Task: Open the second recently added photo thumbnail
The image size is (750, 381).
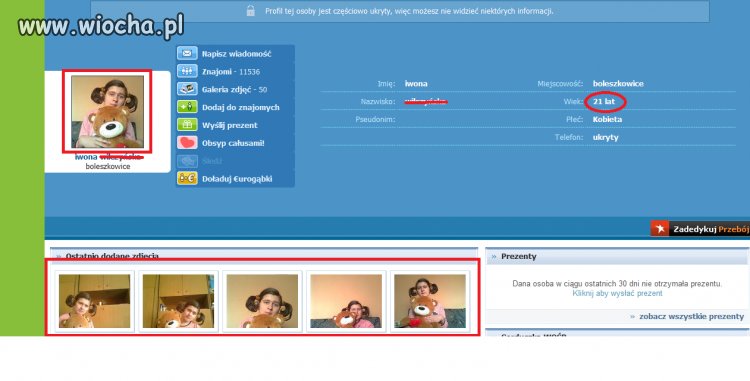Action: coord(178,301)
